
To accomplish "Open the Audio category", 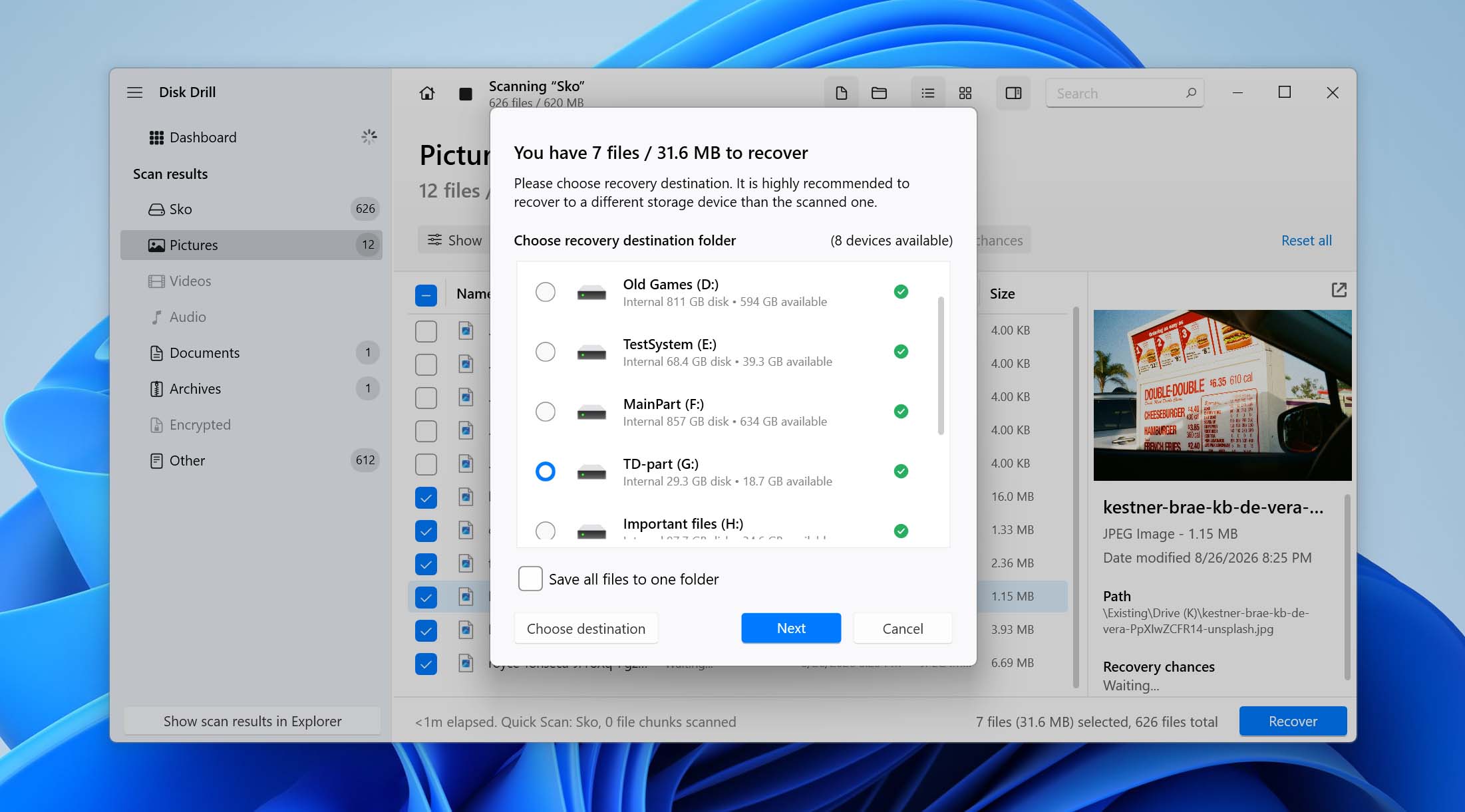I will 251,317.
